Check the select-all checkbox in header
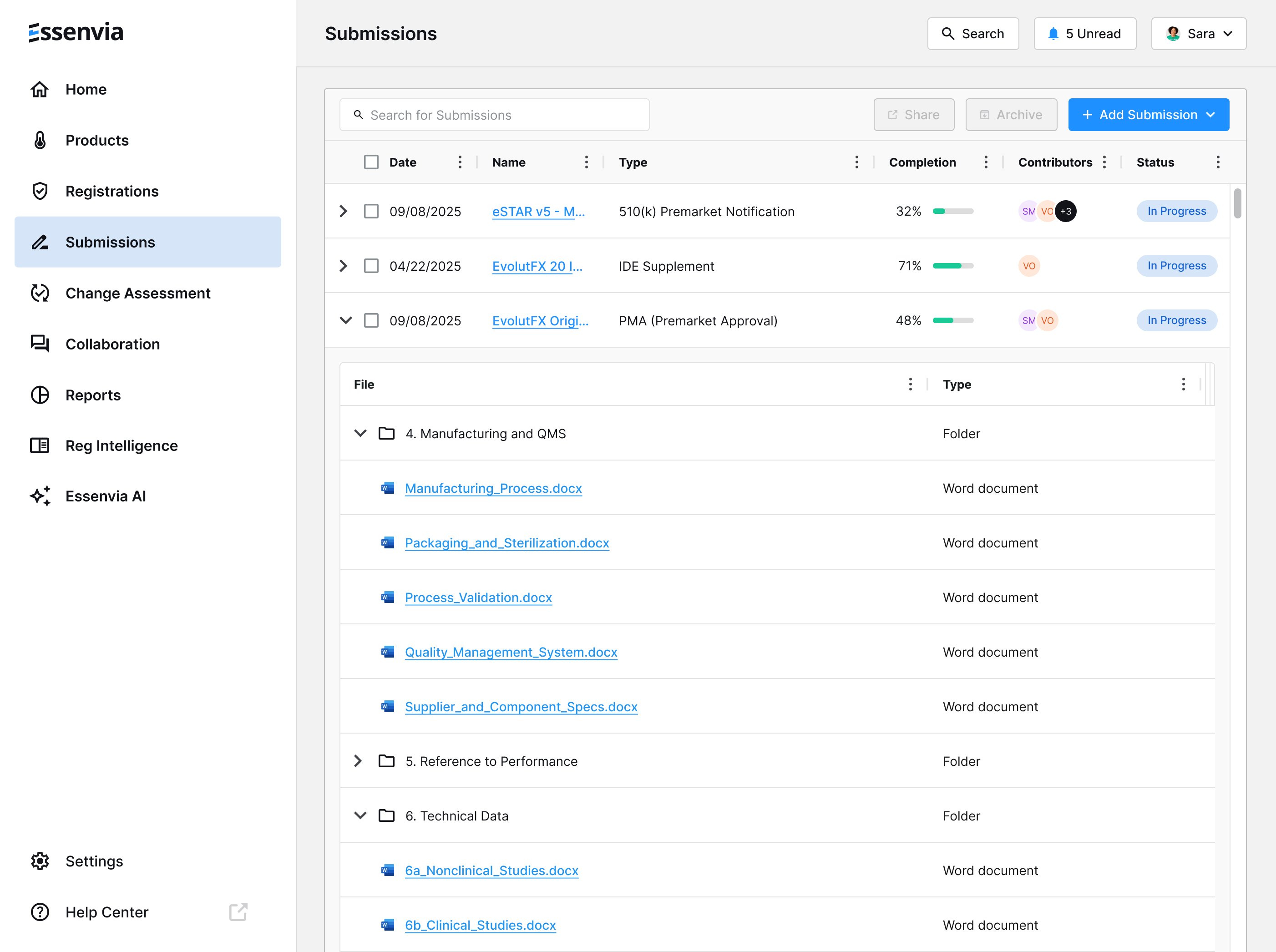The width and height of the screenshot is (1276, 952). [x=371, y=162]
